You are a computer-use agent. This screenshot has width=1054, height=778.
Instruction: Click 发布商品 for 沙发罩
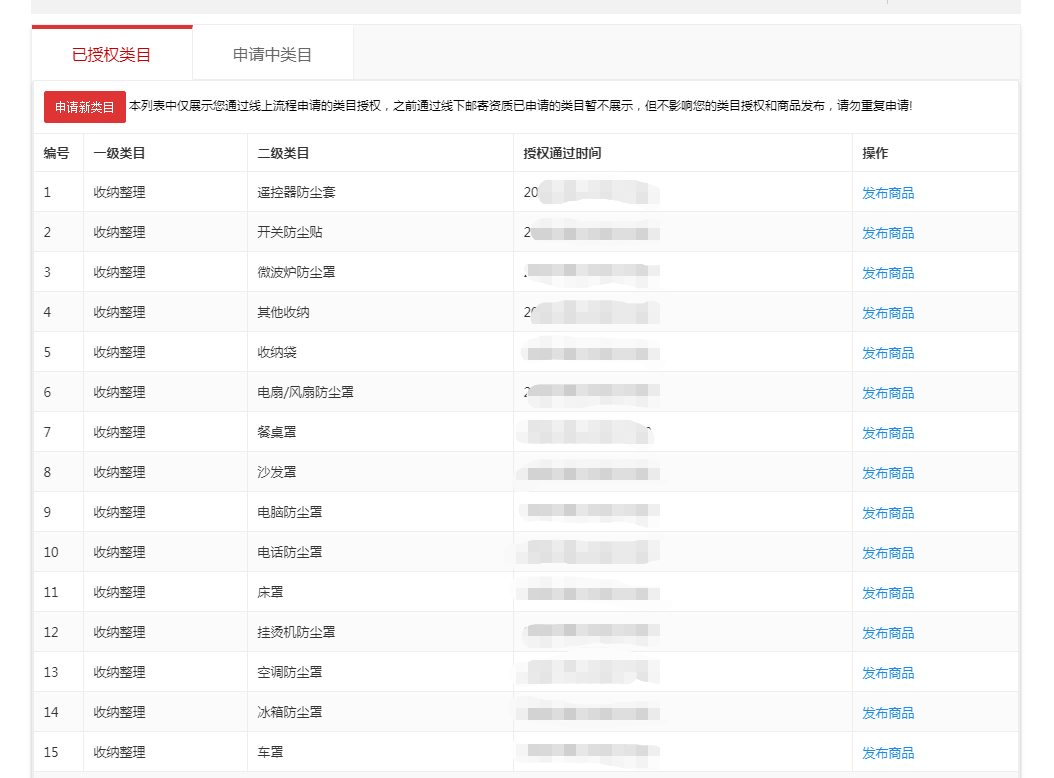(888, 473)
